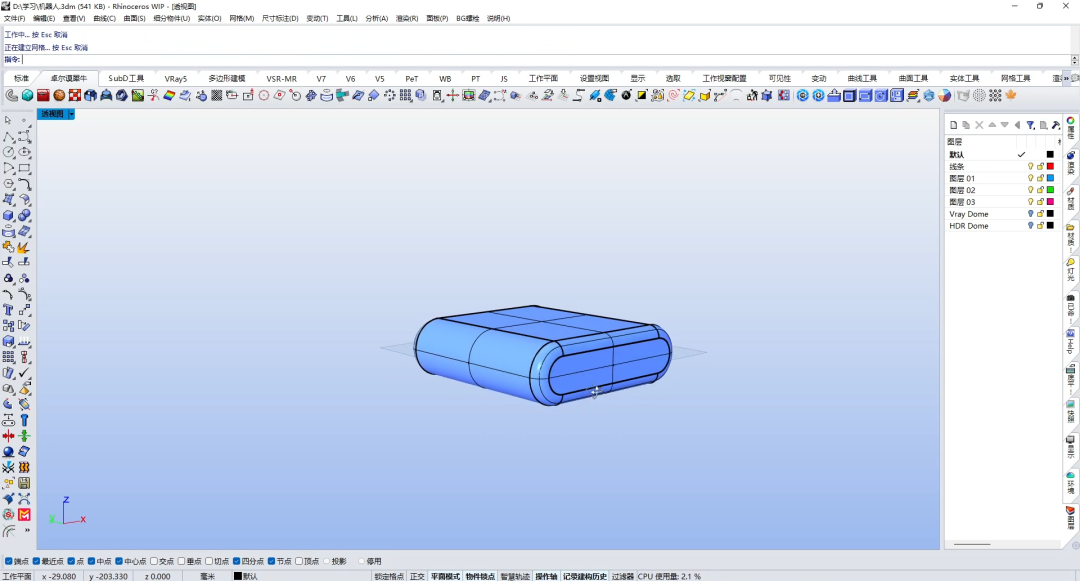The image size is (1080, 581).
Task: Click the orange maple leaf icon
Action: point(1011,96)
